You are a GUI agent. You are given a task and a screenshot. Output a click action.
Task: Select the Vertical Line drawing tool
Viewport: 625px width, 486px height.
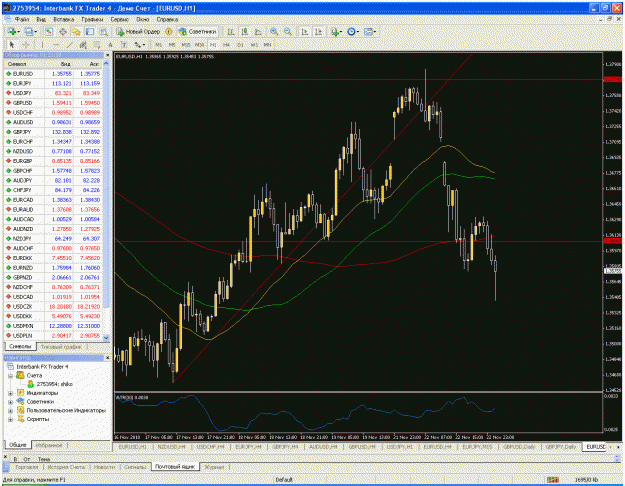42,45
